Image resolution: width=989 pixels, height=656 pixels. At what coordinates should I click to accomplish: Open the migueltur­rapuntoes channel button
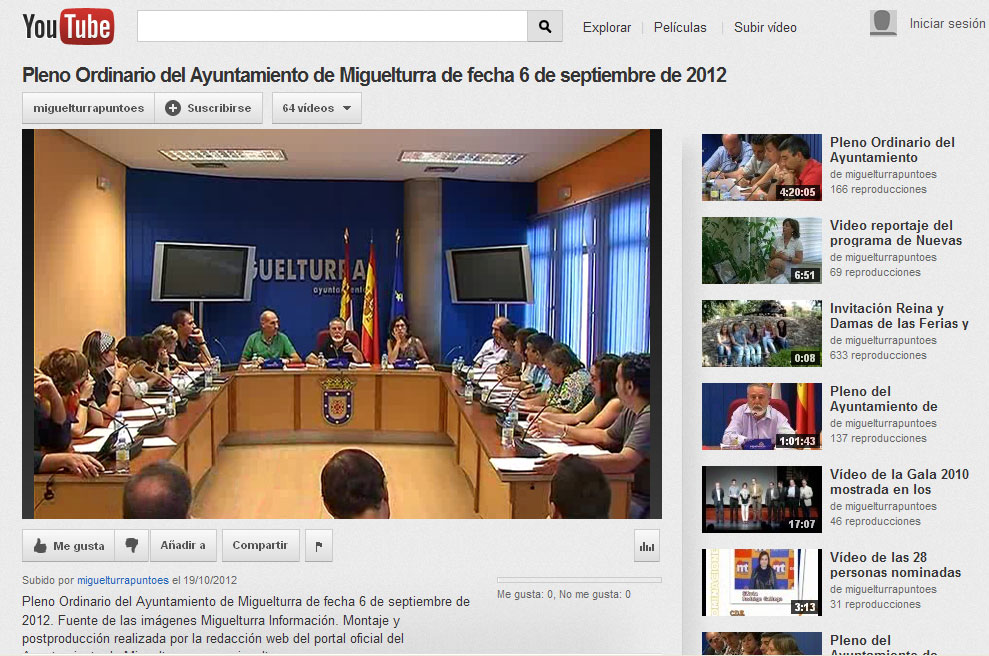click(89, 108)
